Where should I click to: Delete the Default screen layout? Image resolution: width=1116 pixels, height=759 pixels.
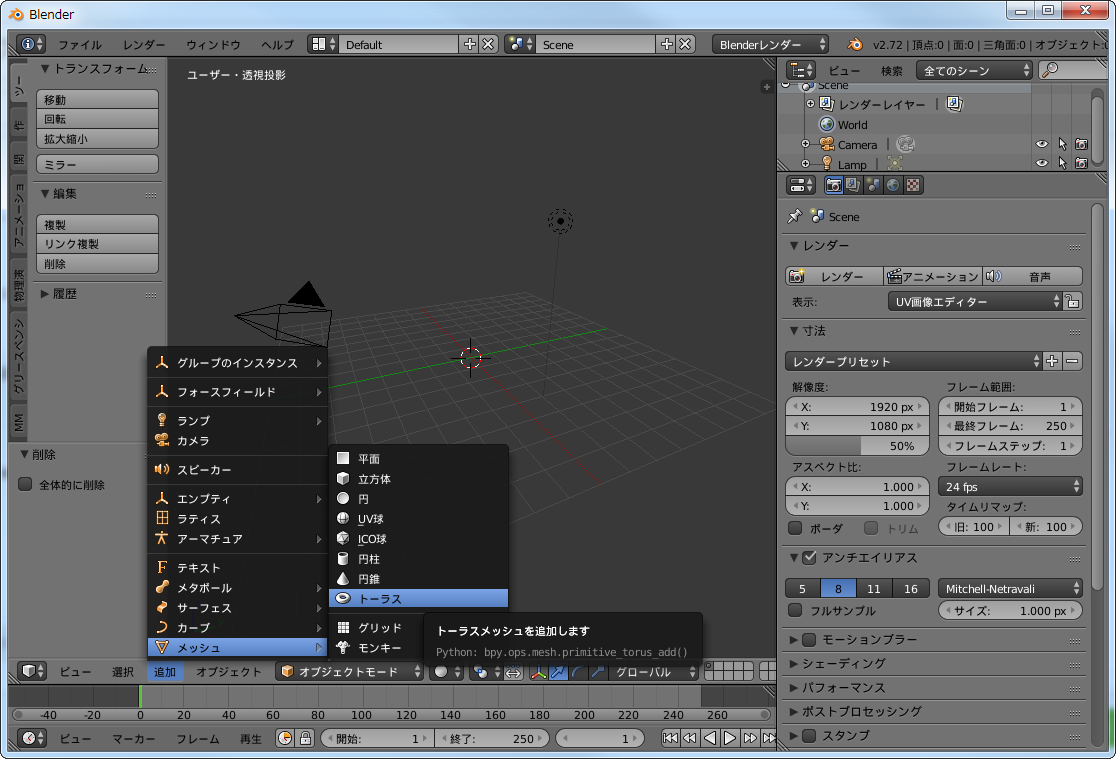(488, 44)
